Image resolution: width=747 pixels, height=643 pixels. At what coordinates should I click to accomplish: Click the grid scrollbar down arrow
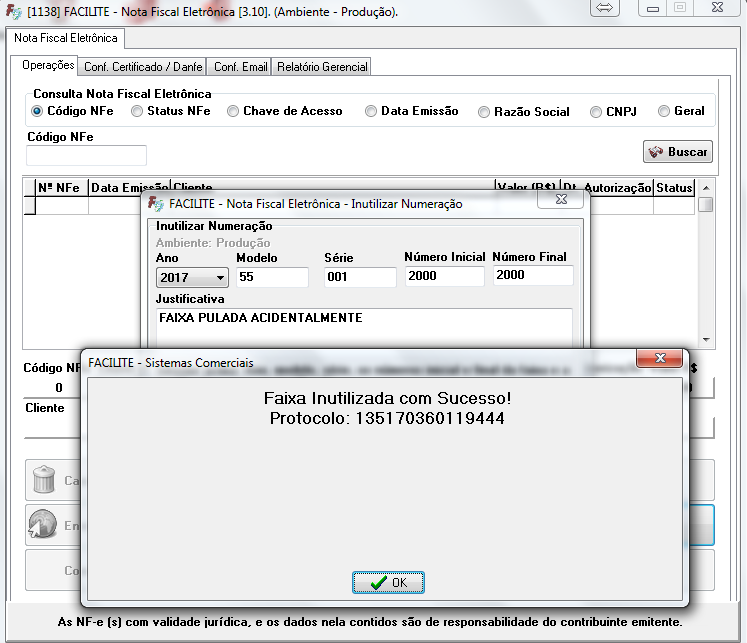[706, 340]
